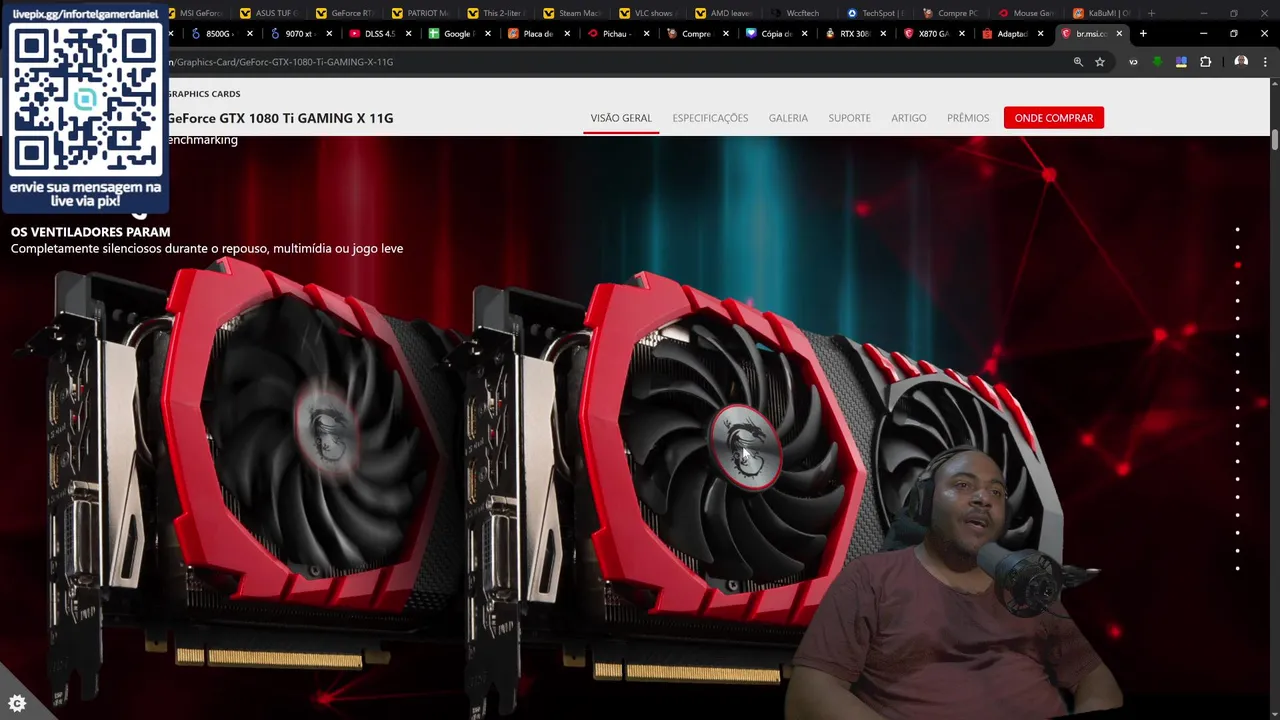
Task: Jump to the bottommost page-section dot
Action: point(1237,569)
